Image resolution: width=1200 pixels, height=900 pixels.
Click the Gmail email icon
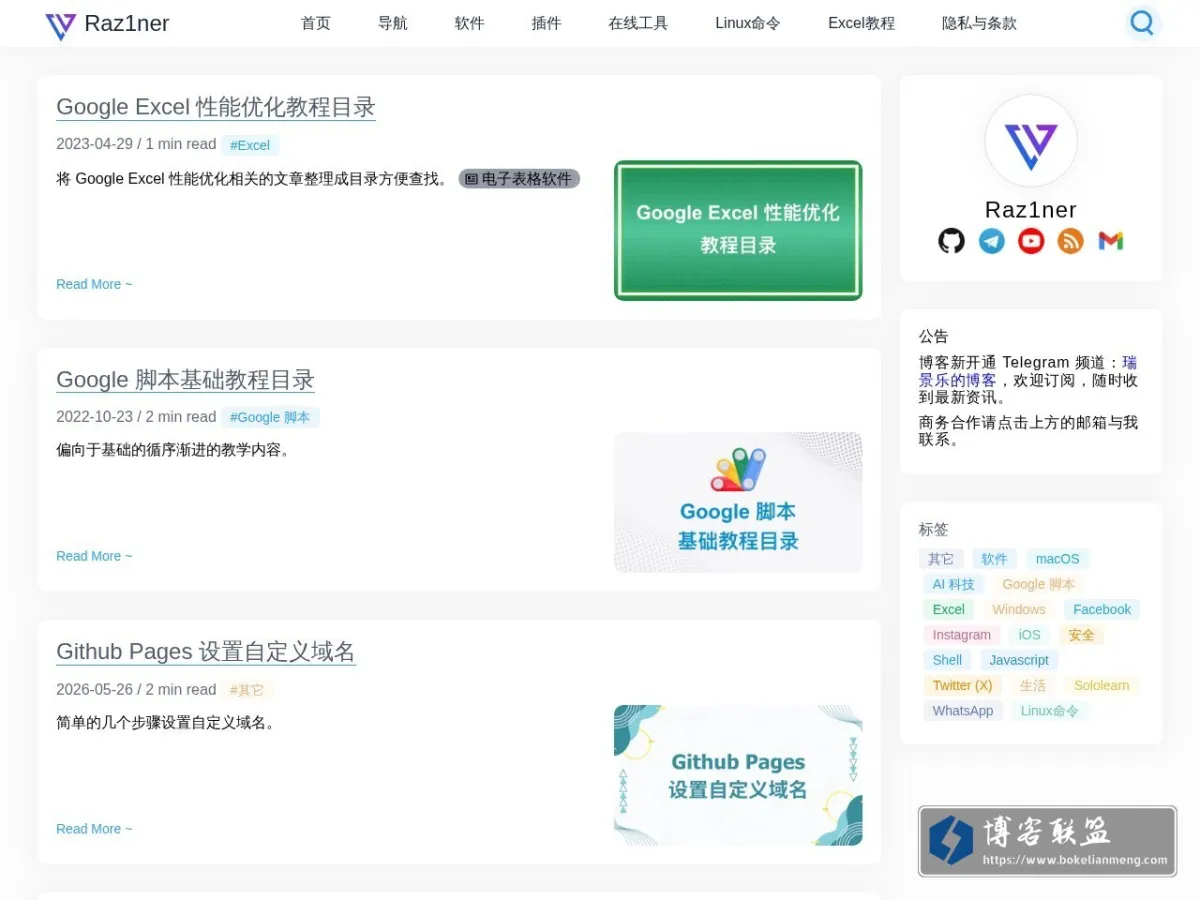point(1111,241)
